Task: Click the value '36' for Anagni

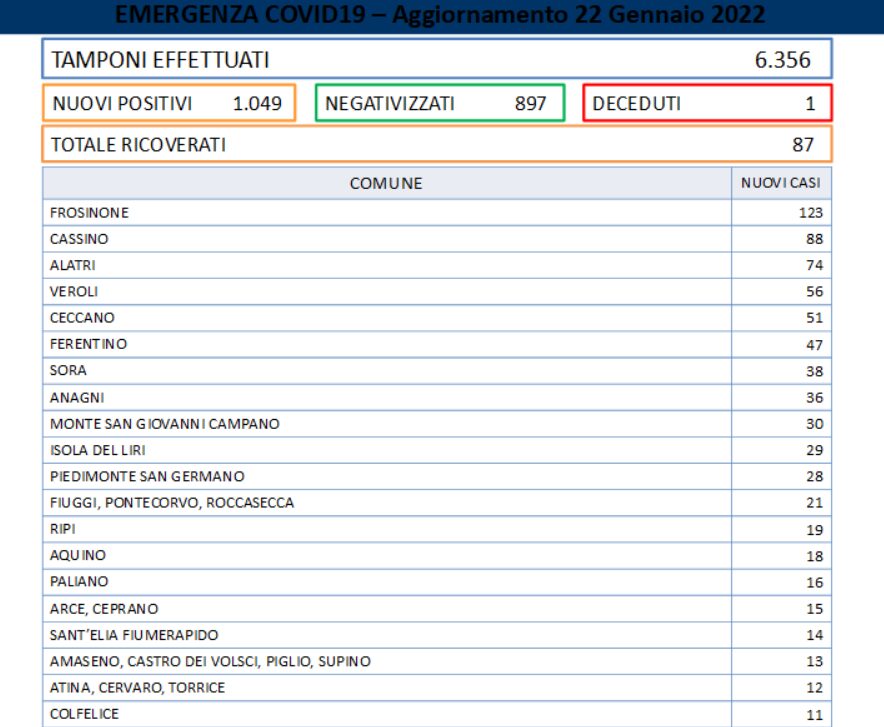Action: pyautogui.click(x=815, y=397)
